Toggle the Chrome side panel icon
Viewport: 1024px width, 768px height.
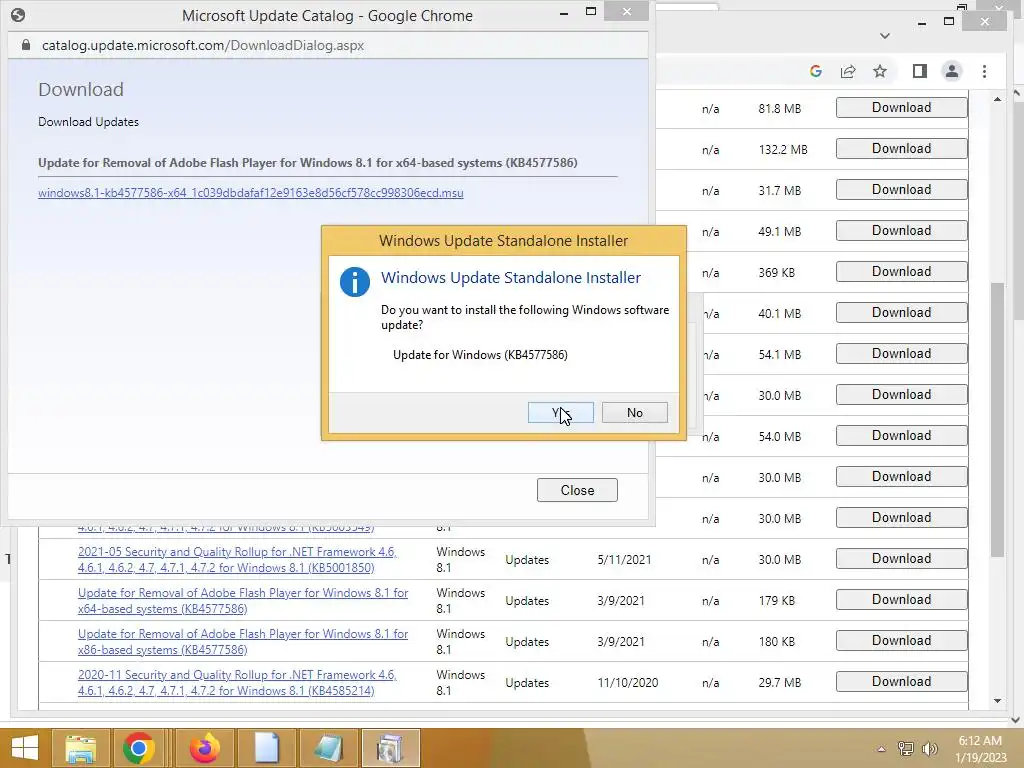tap(920, 71)
